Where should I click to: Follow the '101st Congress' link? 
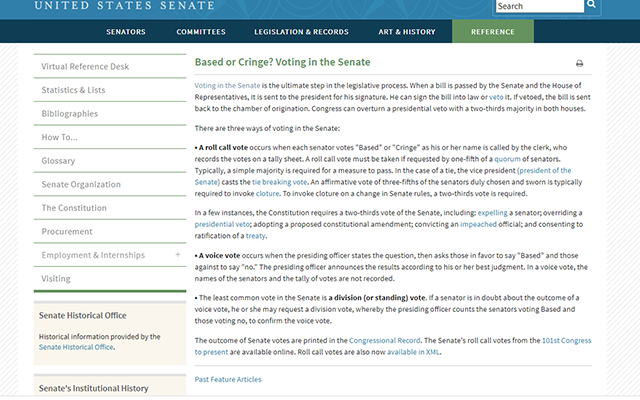click(x=567, y=340)
